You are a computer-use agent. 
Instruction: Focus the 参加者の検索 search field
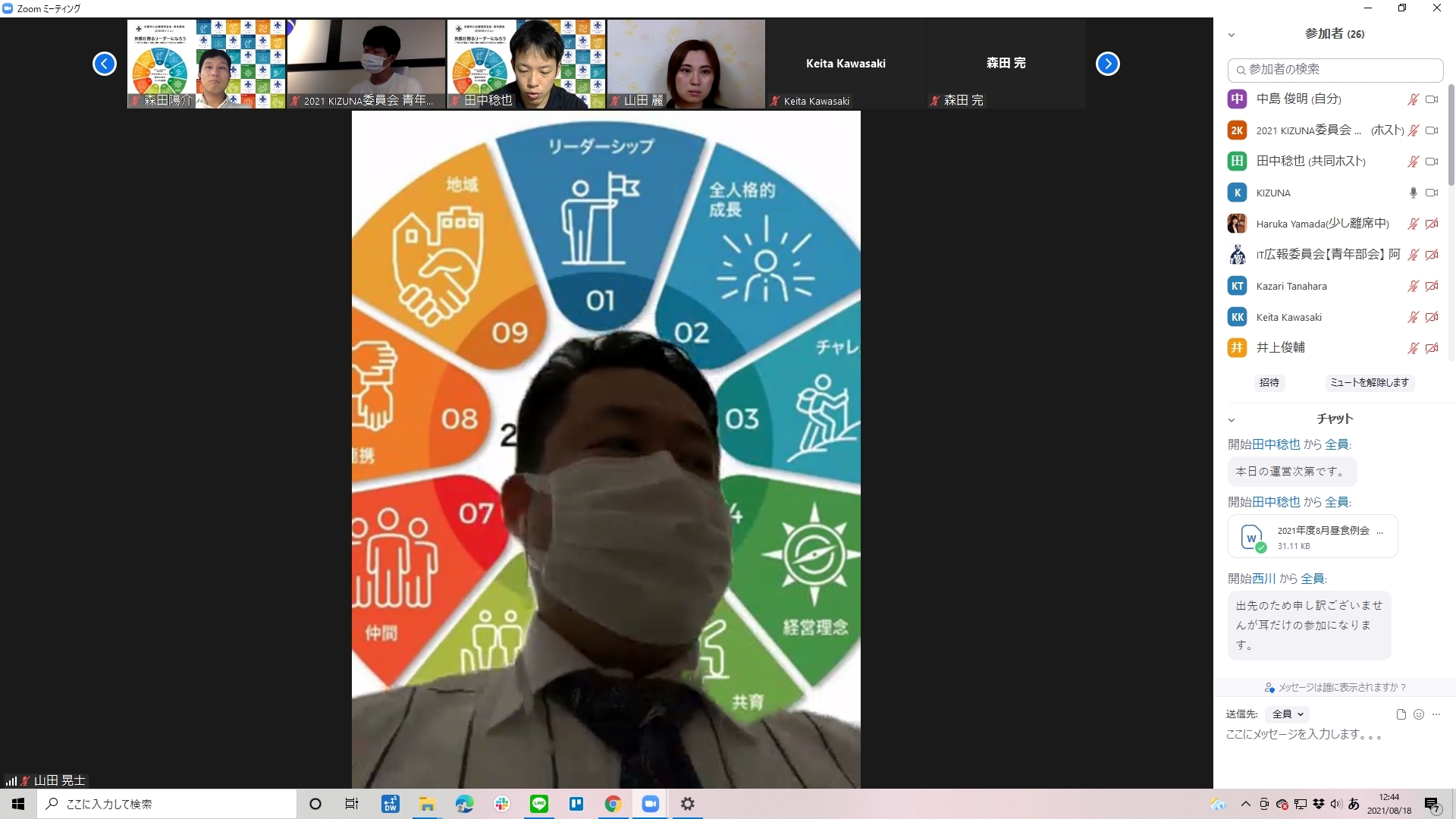coord(1335,70)
